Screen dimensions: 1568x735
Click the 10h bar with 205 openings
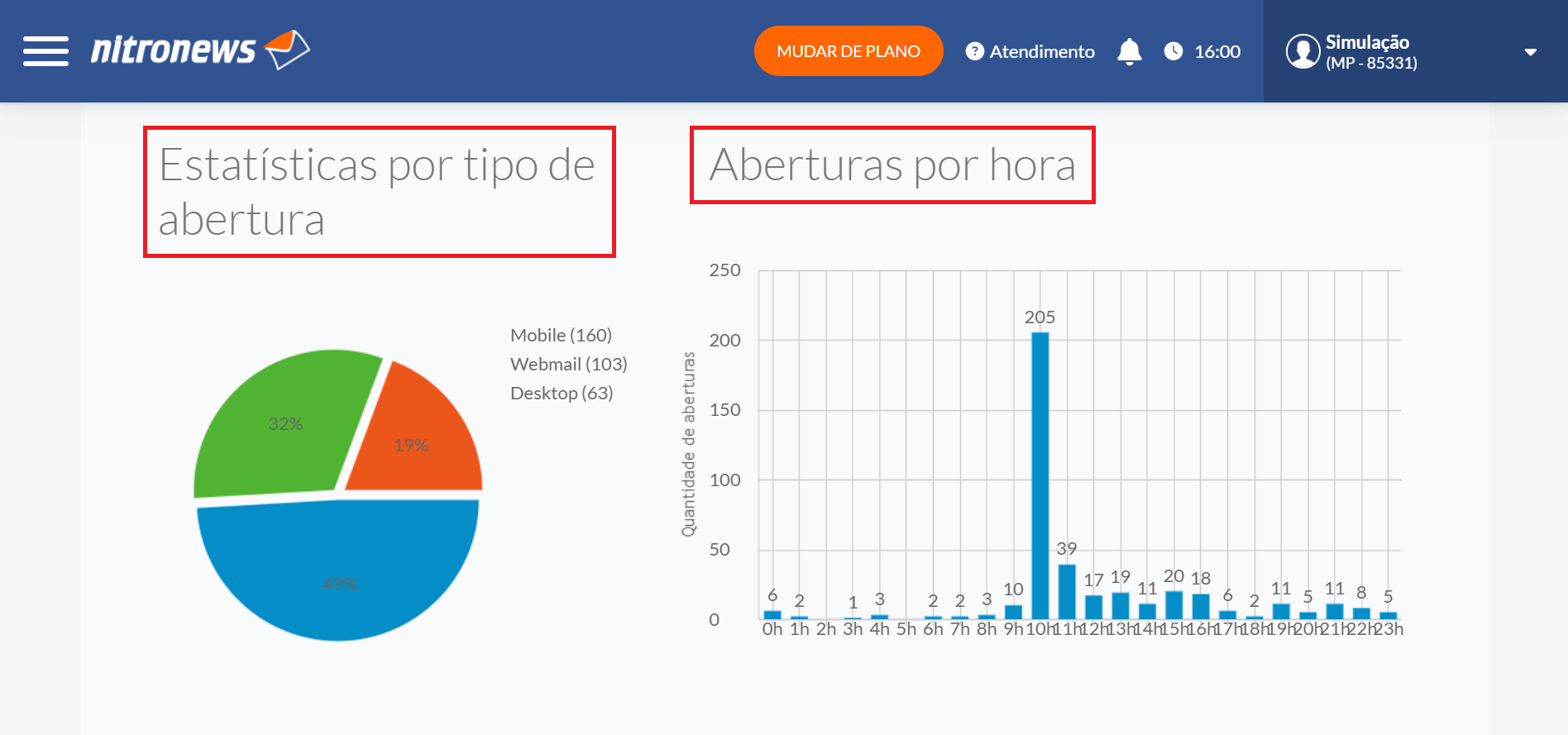pos(1040,476)
